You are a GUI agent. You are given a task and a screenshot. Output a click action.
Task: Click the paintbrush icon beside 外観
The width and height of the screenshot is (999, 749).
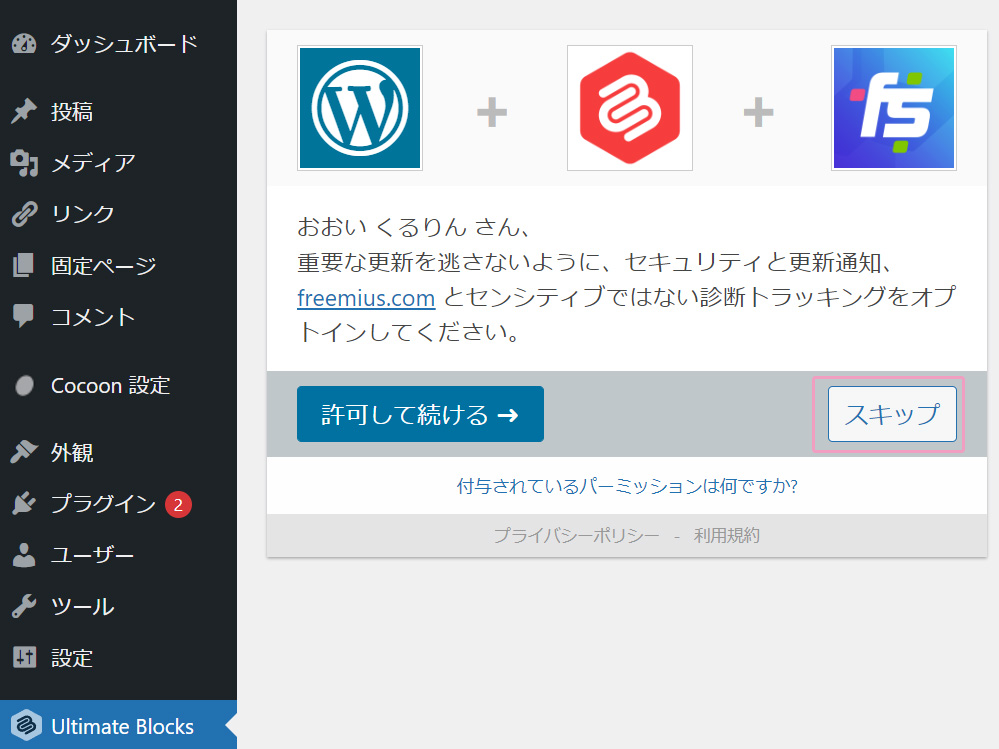coord(24,452)
